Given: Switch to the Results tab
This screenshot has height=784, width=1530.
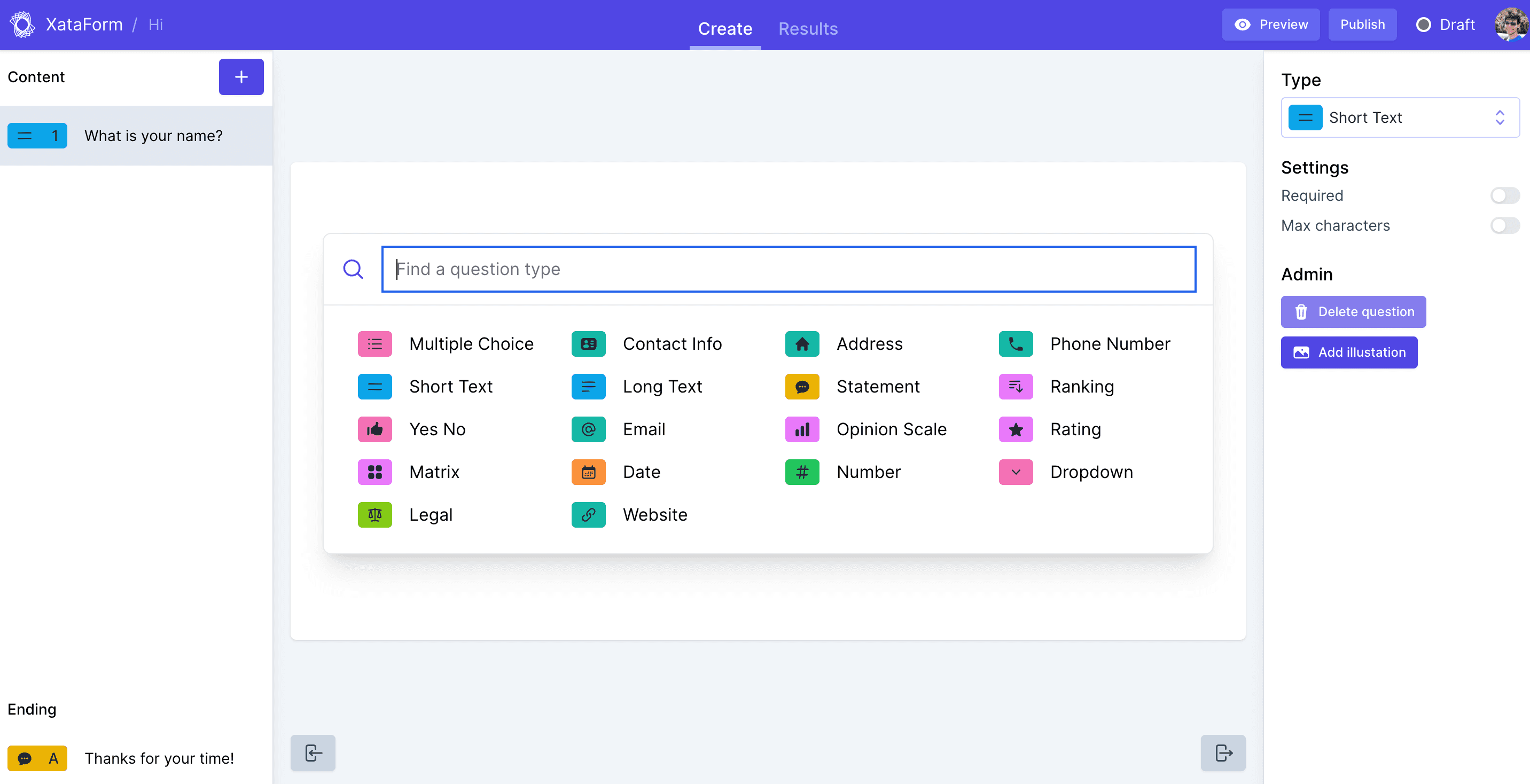Looking at the screenshot, I should 808,28.
